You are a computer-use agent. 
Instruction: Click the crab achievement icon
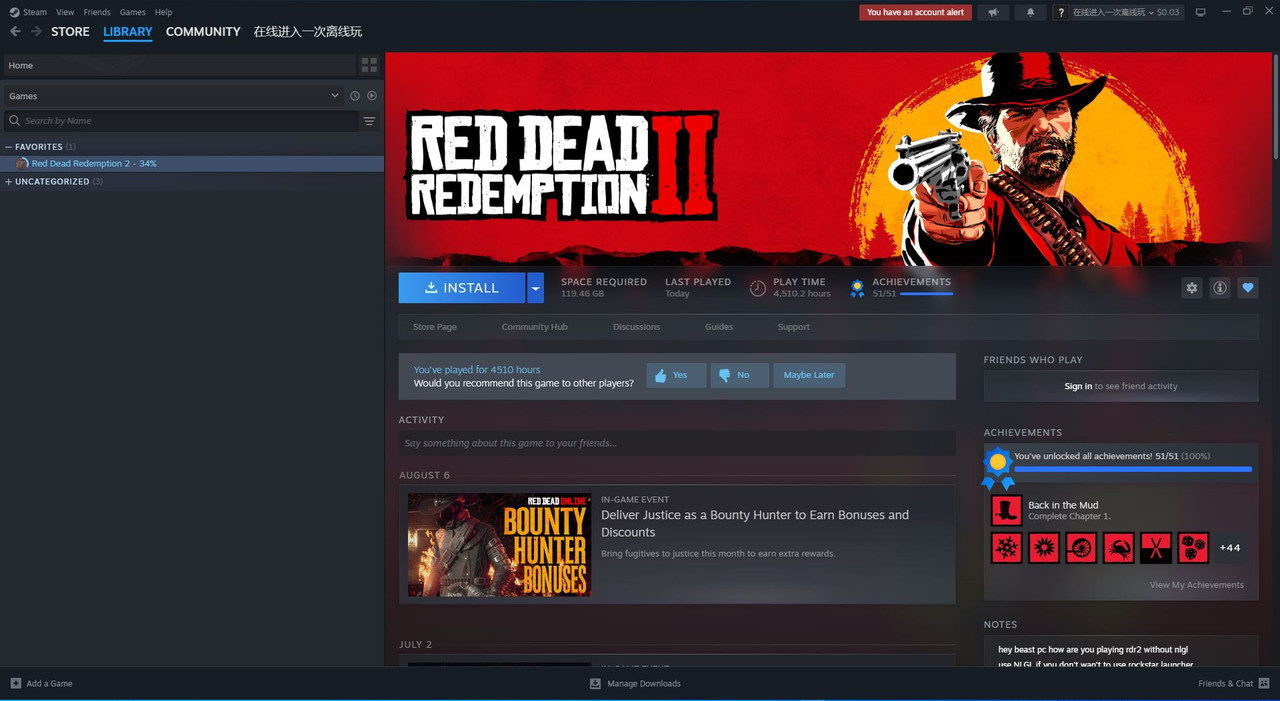pyautogui.click(x=1118, y=548)
